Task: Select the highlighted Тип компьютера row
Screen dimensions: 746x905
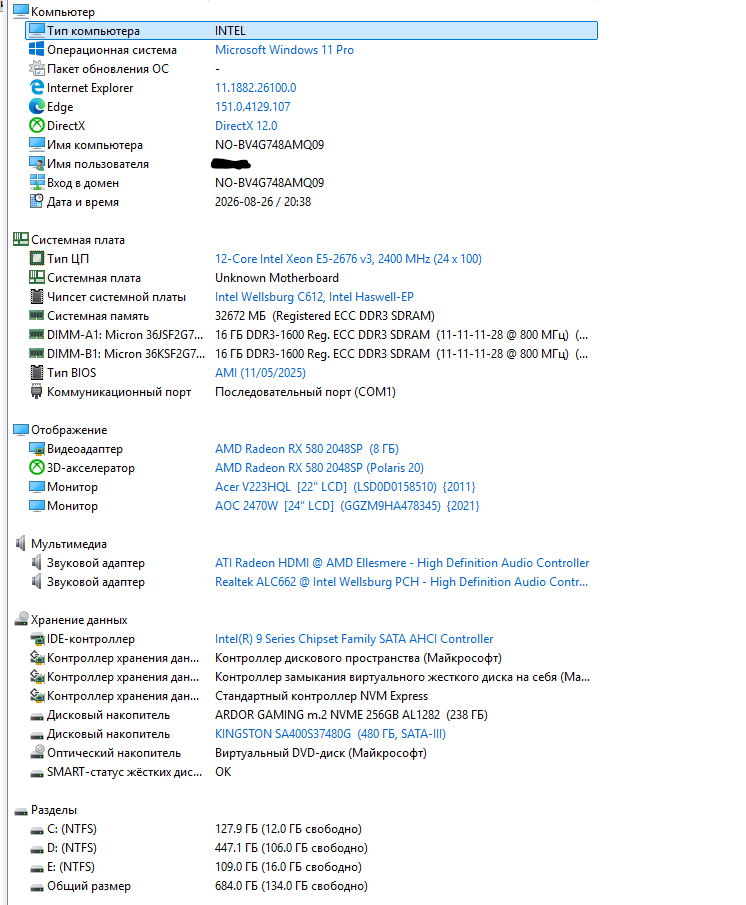Action: tap(312, 31)
